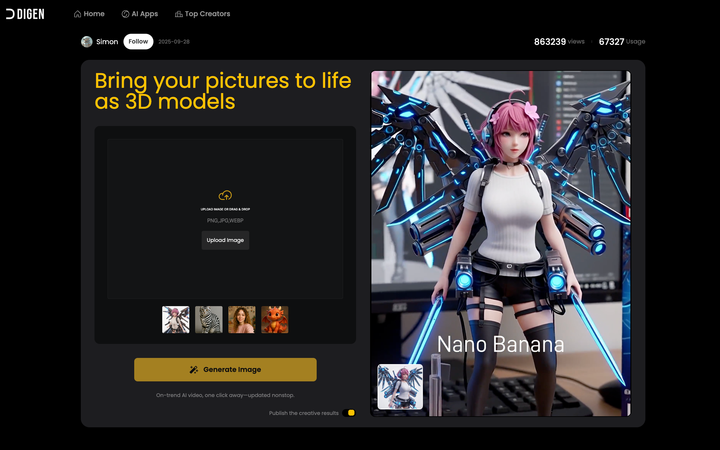The height and width of the screenshot is (450, 720).
Task: Click the Top Creators podium icon
Action: pos(178,14)
